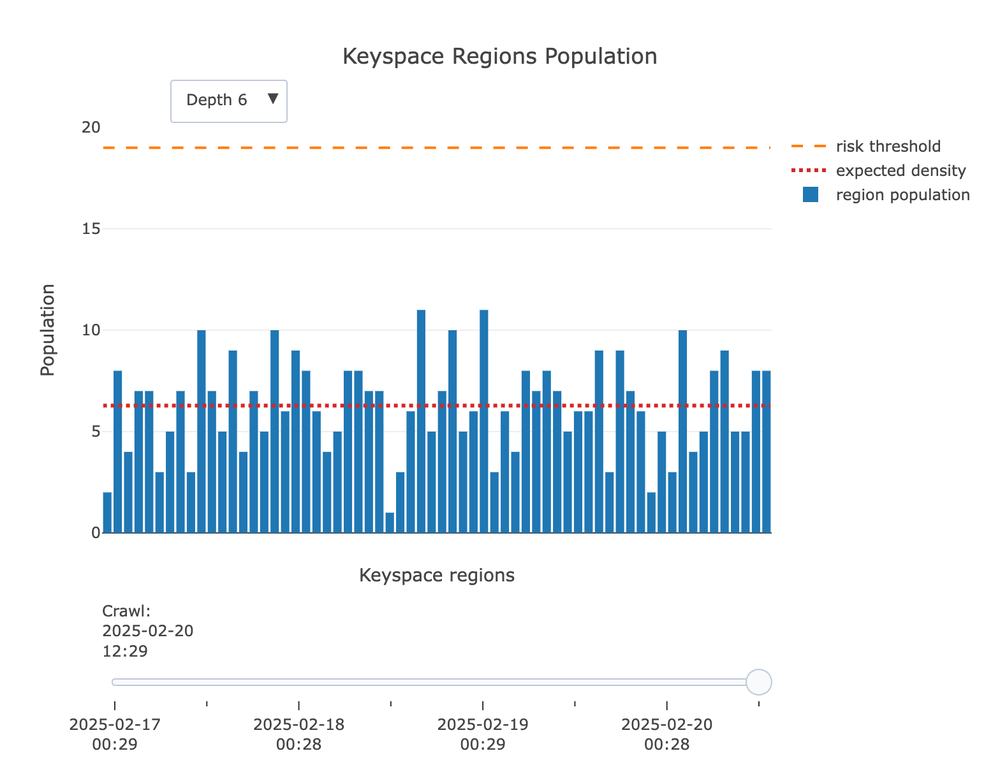
Task: Click the crawl time slider handle
Action: point(759,681)
